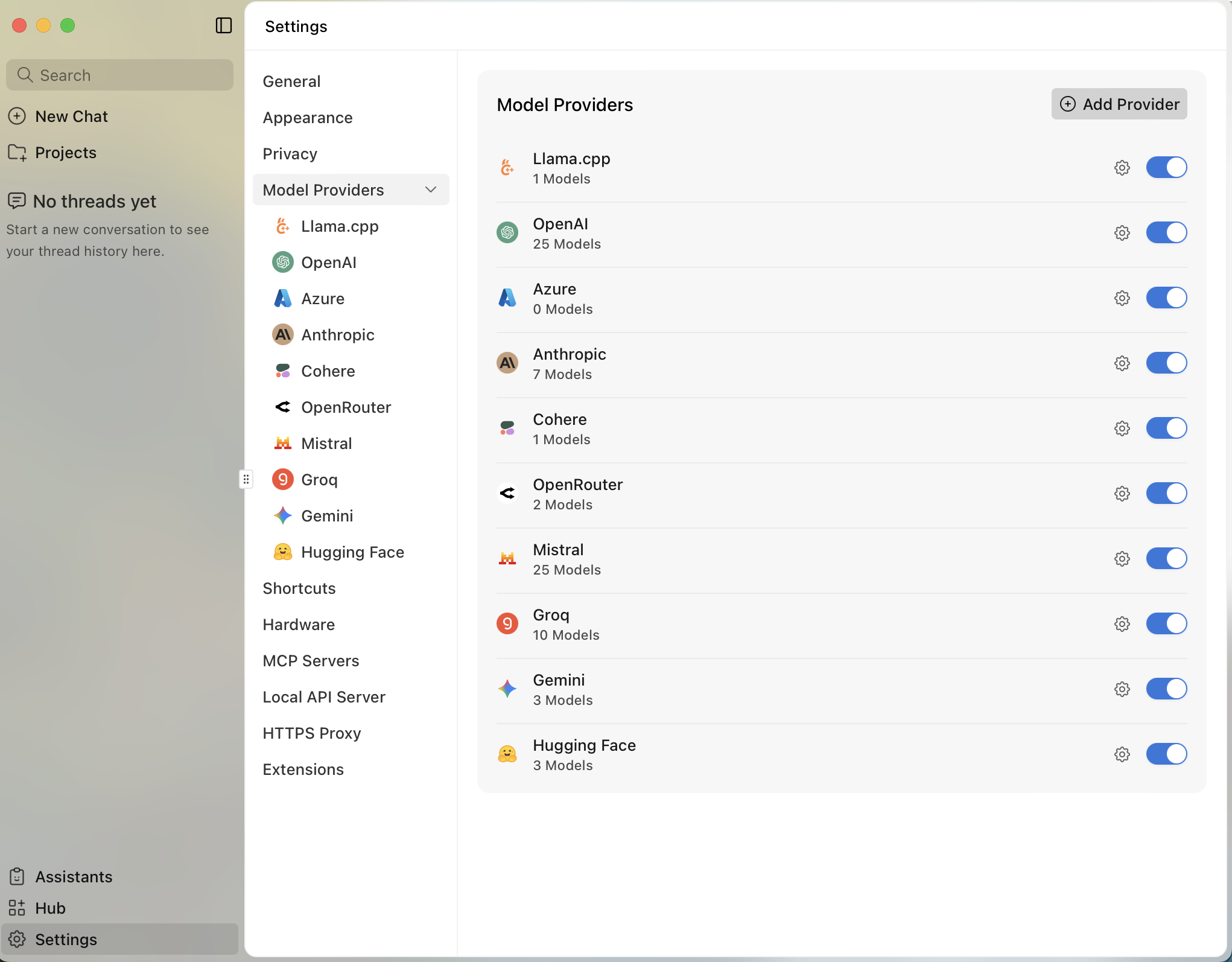
Task: Start a New Chat
Action: coord(119,116)
